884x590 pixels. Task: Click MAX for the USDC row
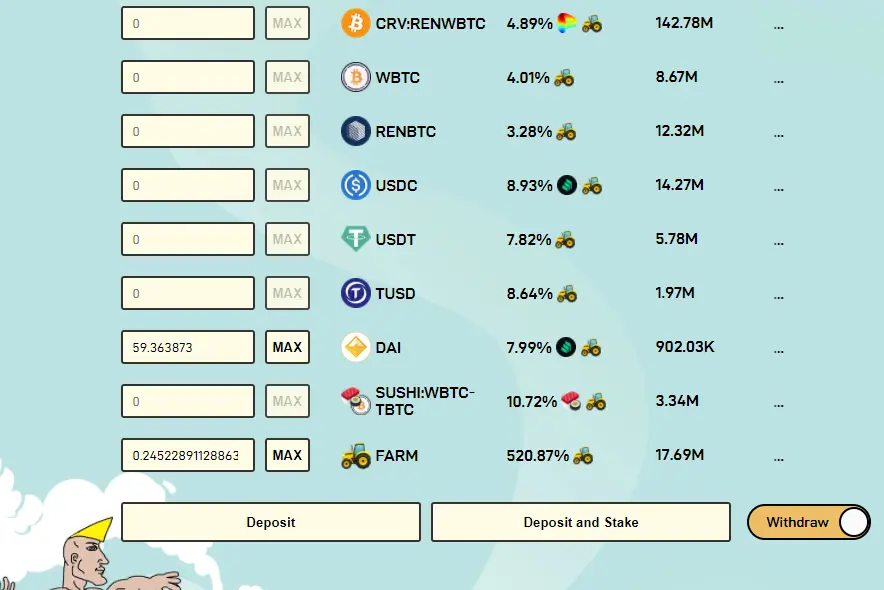[288, 185]
